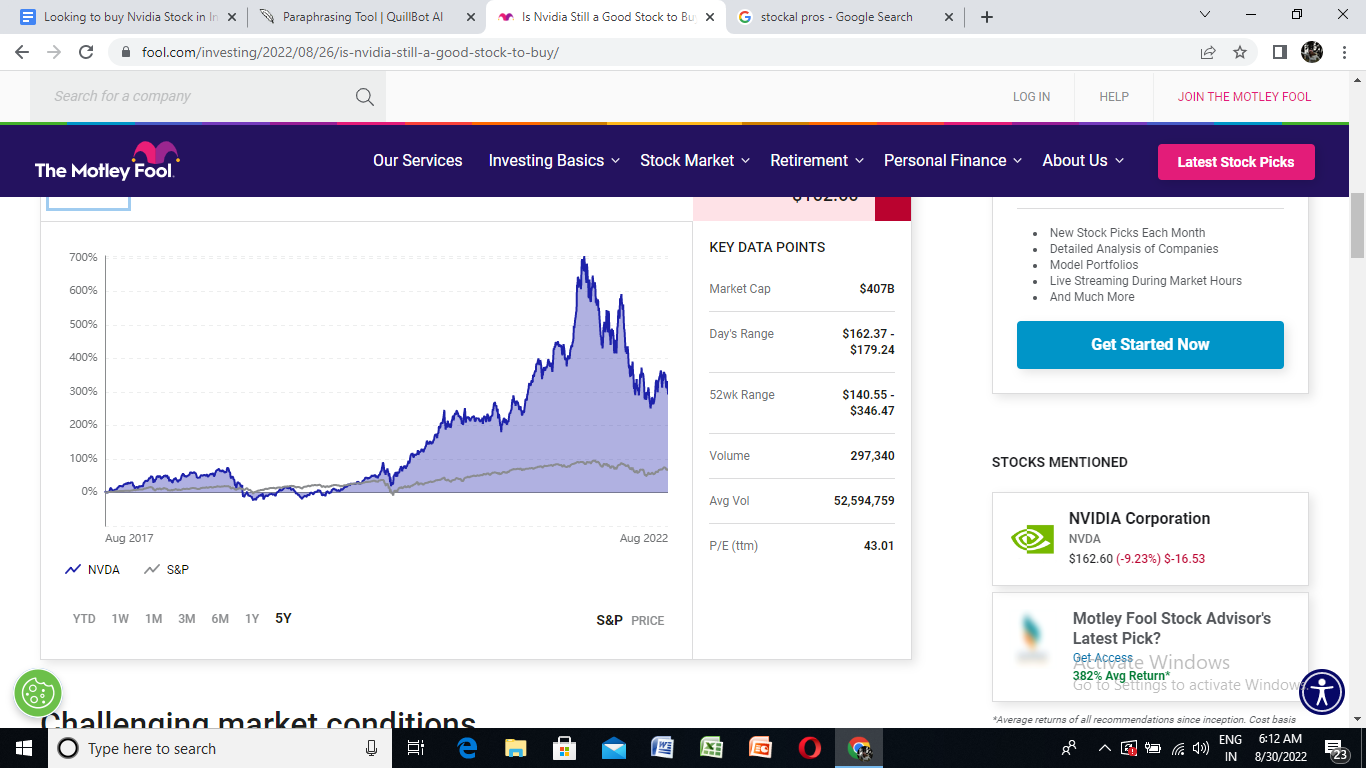Toggle the NVDA series in chart legend
Screen dimensions: 1366x768
point(92,570)
